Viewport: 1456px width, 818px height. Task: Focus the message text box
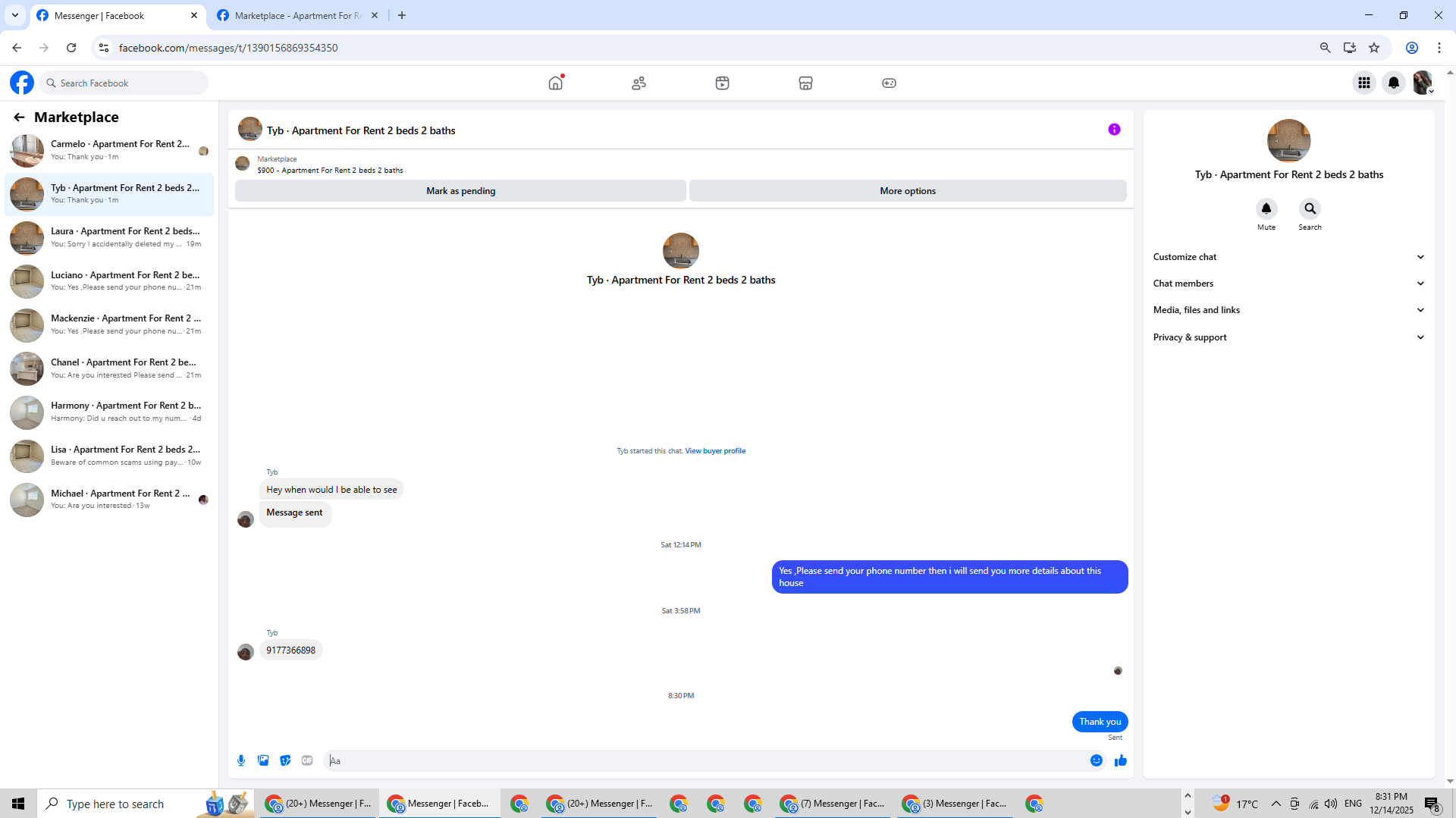click(x=705, y=760)
